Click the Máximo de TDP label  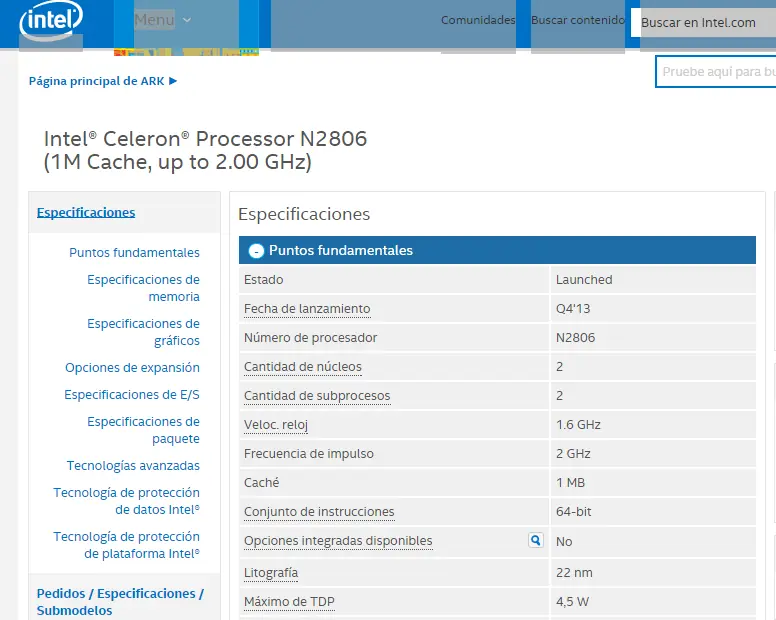pos(289,602)
